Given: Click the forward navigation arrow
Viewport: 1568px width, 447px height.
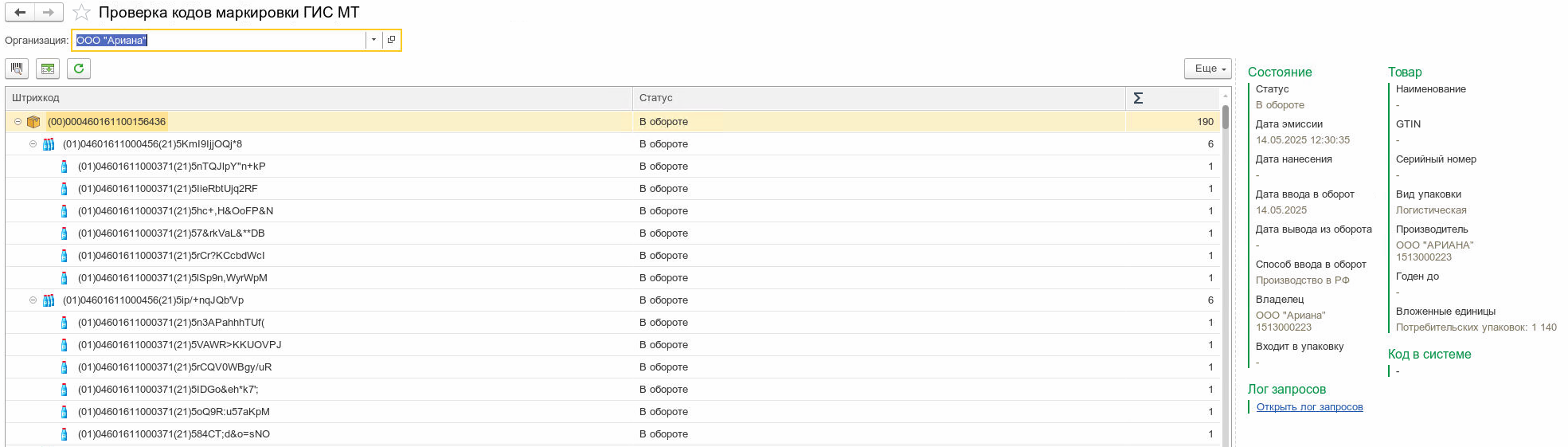Looking at the screenshot, I should [x=49, y=13].
